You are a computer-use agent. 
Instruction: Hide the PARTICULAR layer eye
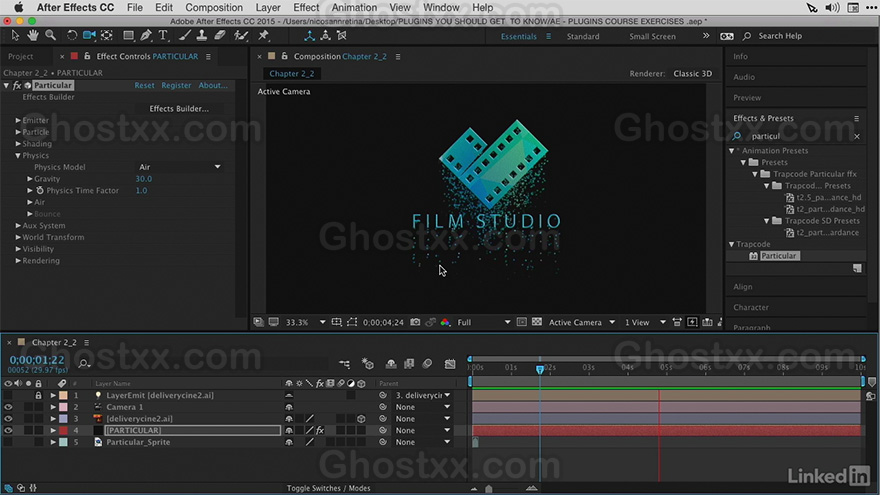(x=8, y=430)
